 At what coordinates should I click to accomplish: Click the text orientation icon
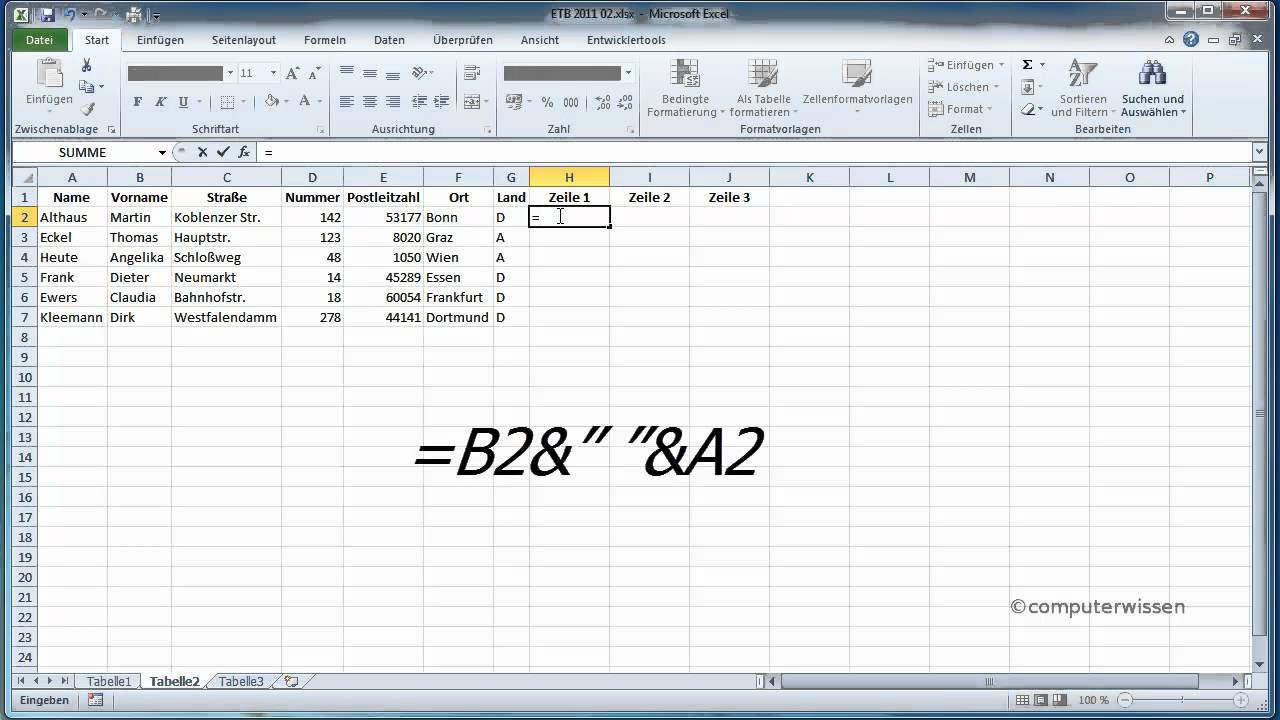coord(420,73)
